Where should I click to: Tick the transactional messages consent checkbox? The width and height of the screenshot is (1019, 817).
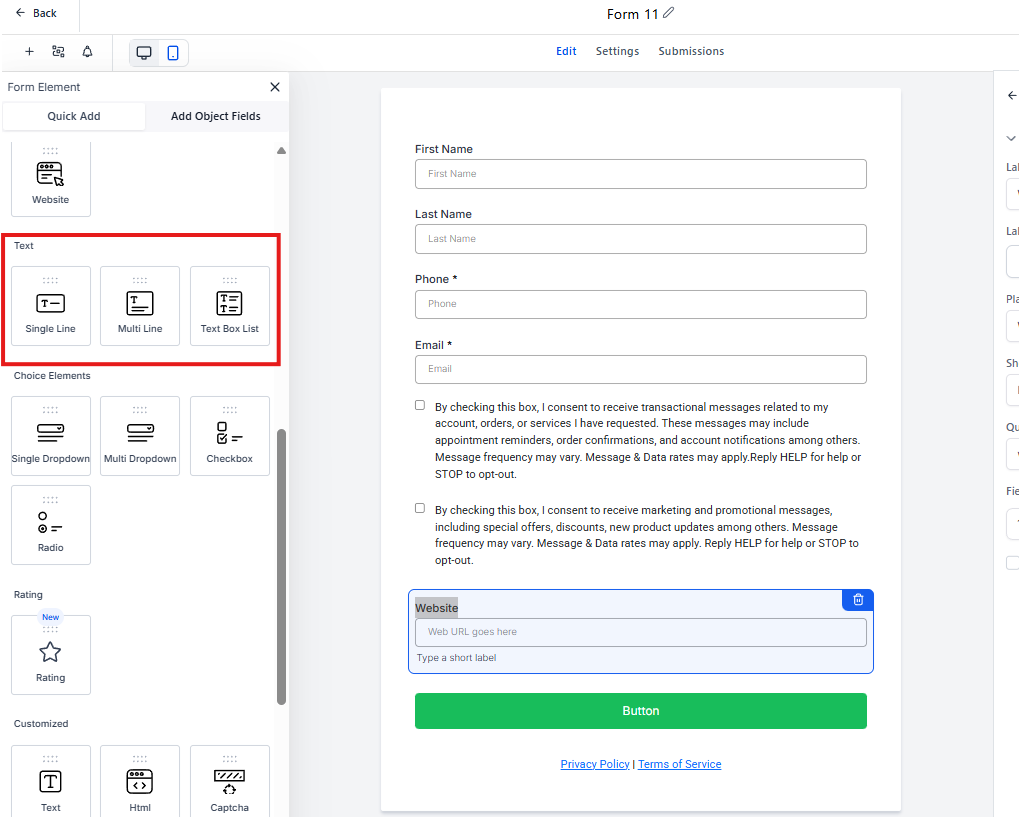coord(420,406)
